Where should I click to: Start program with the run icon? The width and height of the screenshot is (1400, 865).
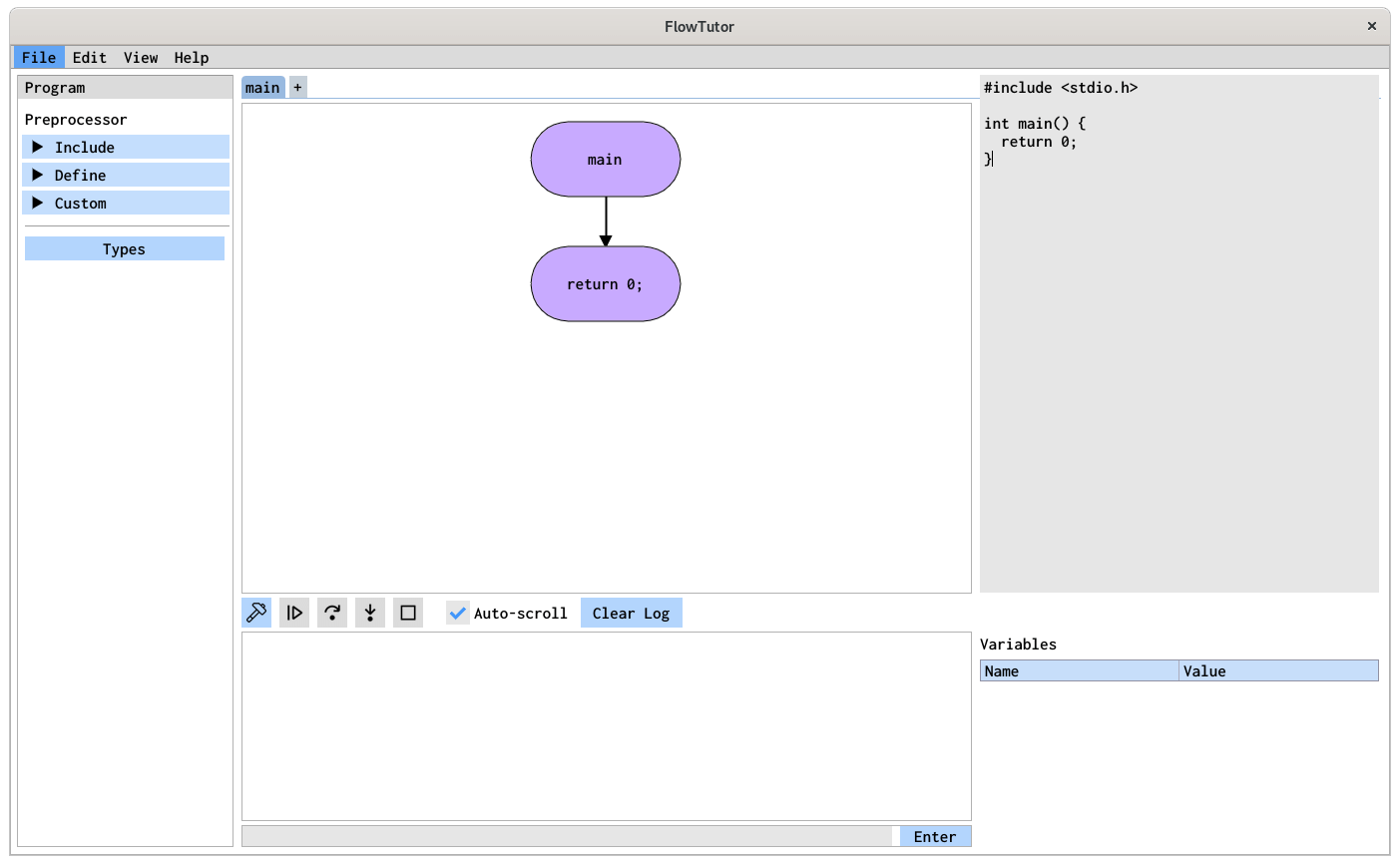[x=294, y=613]
